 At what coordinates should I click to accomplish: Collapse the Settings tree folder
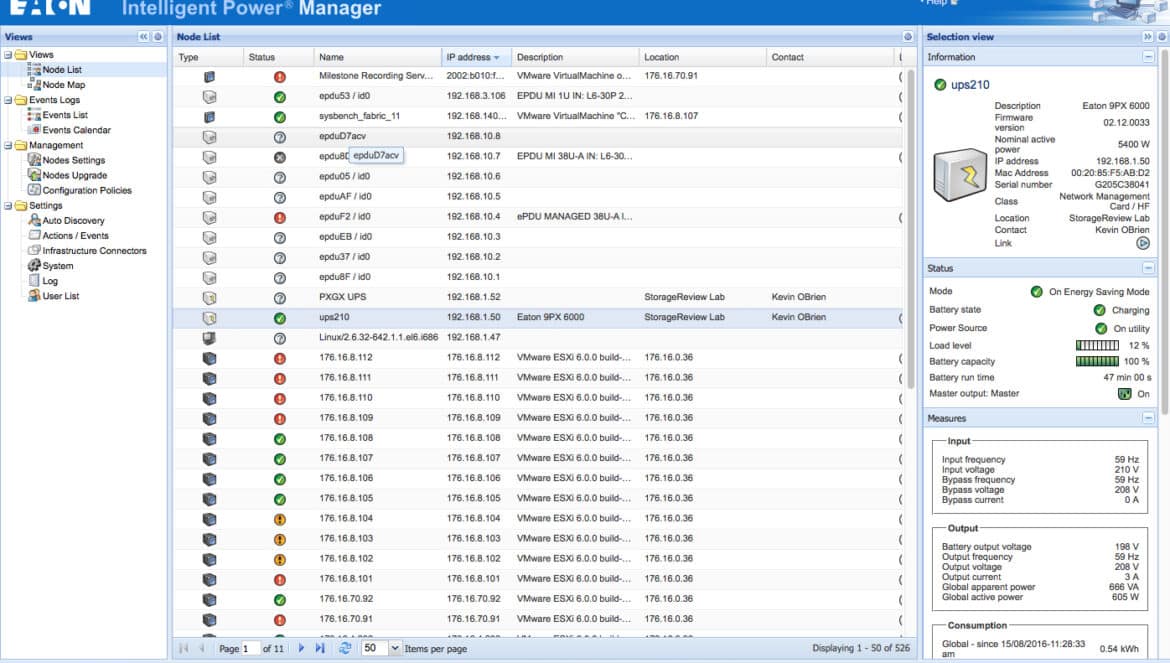coord(8,206)
